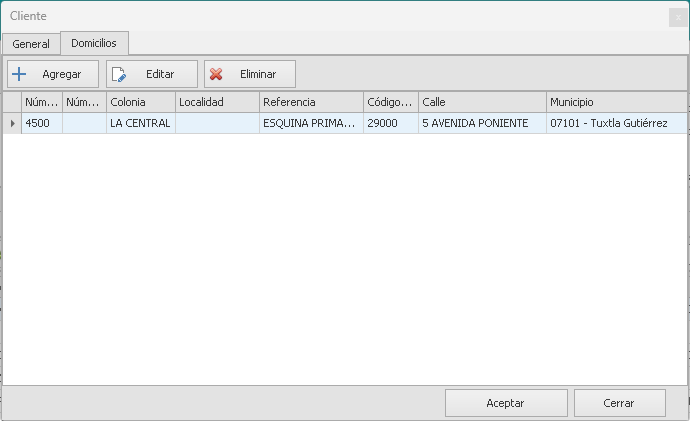
Task: Select the postal code 29000 cell
Action: pos(390,123)
